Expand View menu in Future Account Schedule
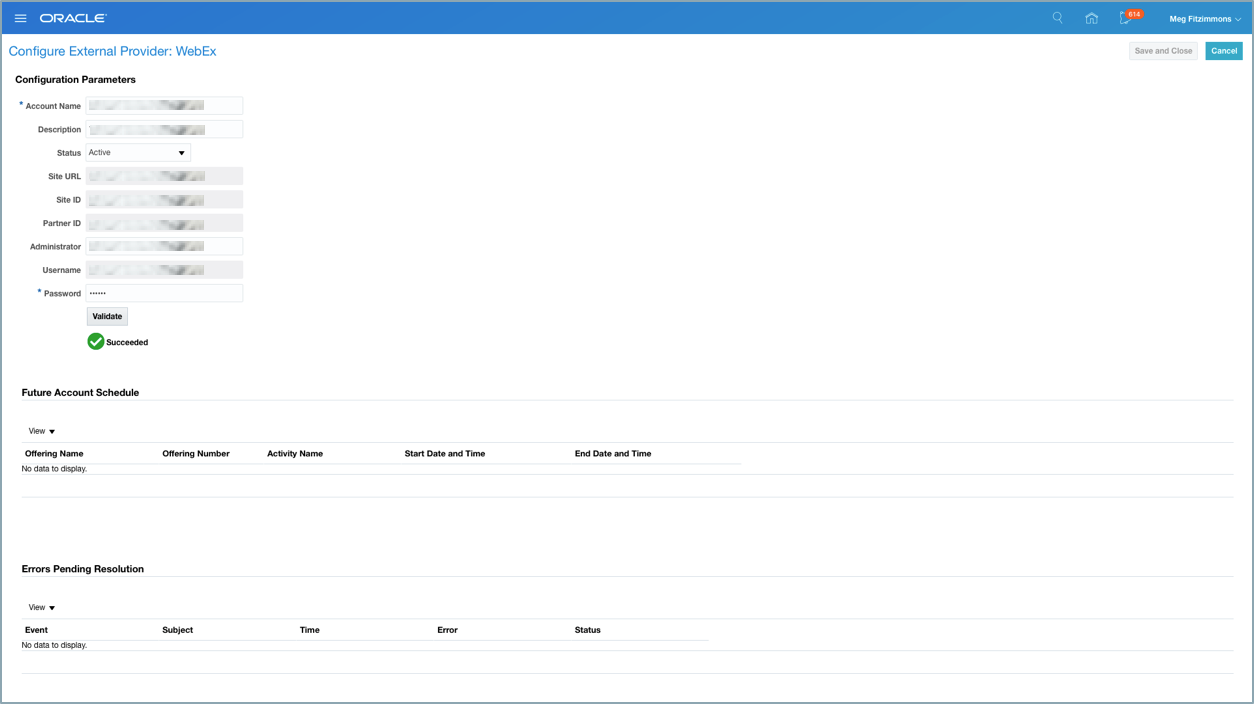1254x704 pixels. tap(42, 431)
